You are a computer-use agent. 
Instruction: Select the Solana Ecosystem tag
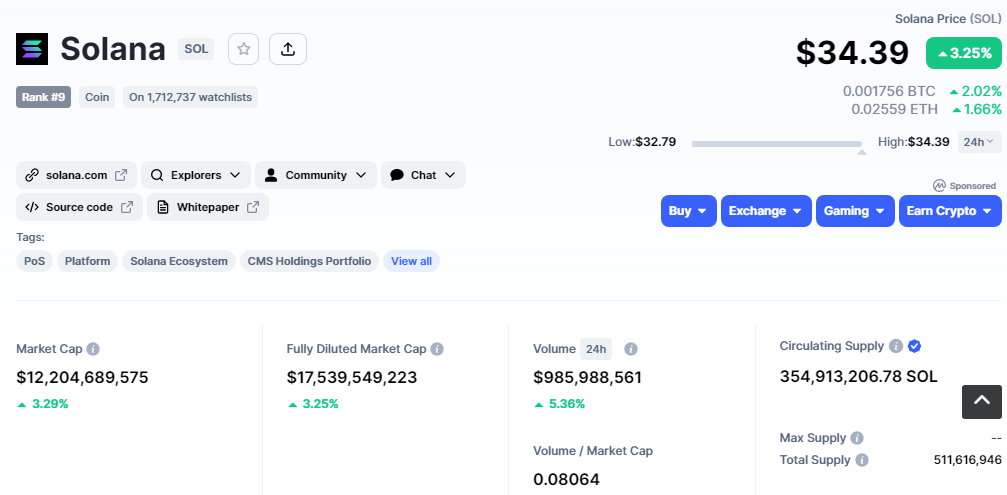(179, 261)
